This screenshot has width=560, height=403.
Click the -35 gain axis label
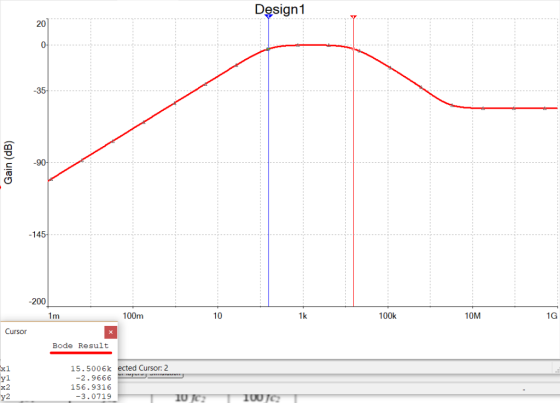pyautogui.click(x=40, y=91)
